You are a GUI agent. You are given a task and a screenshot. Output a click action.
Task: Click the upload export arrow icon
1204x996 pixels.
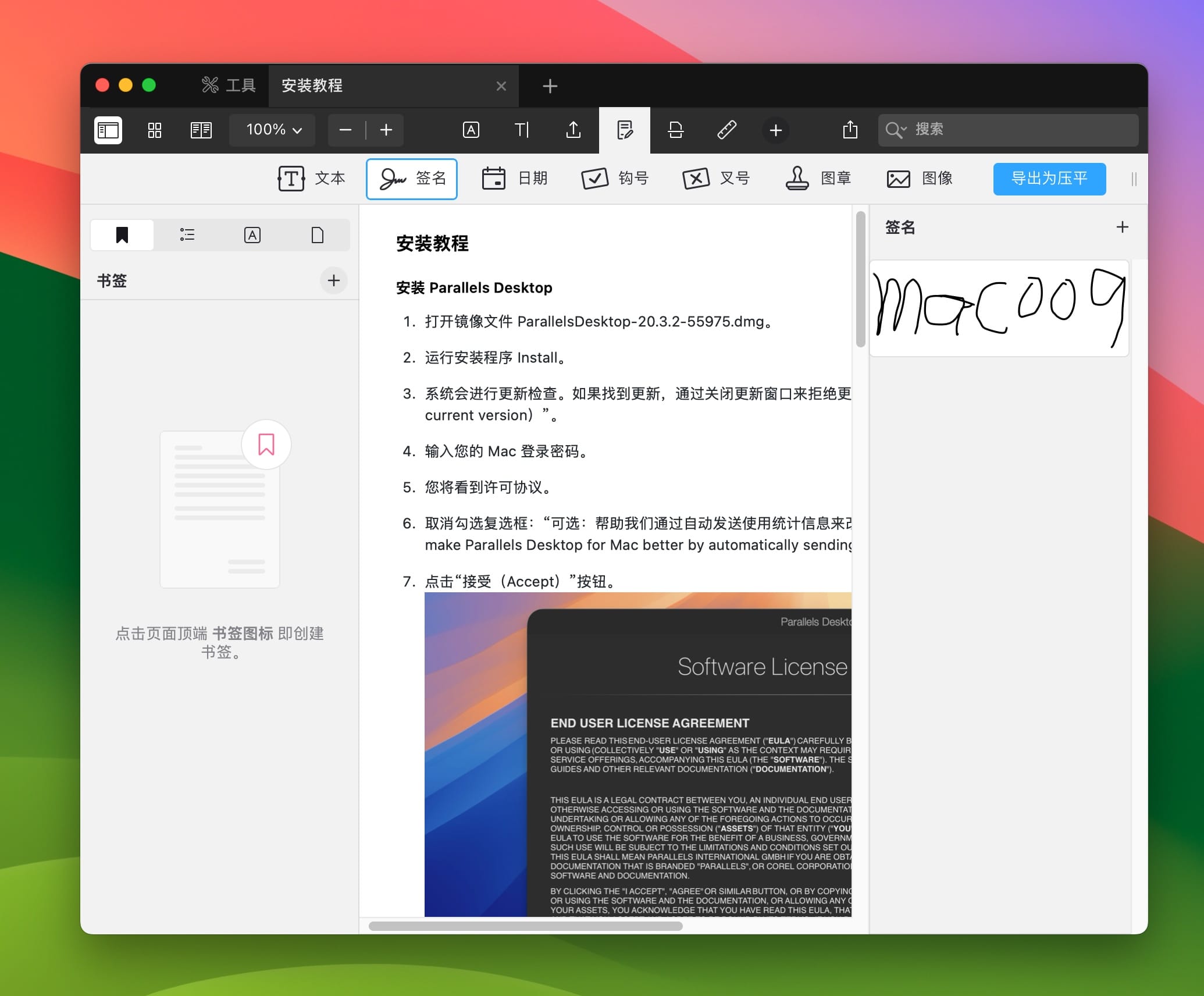573,130
